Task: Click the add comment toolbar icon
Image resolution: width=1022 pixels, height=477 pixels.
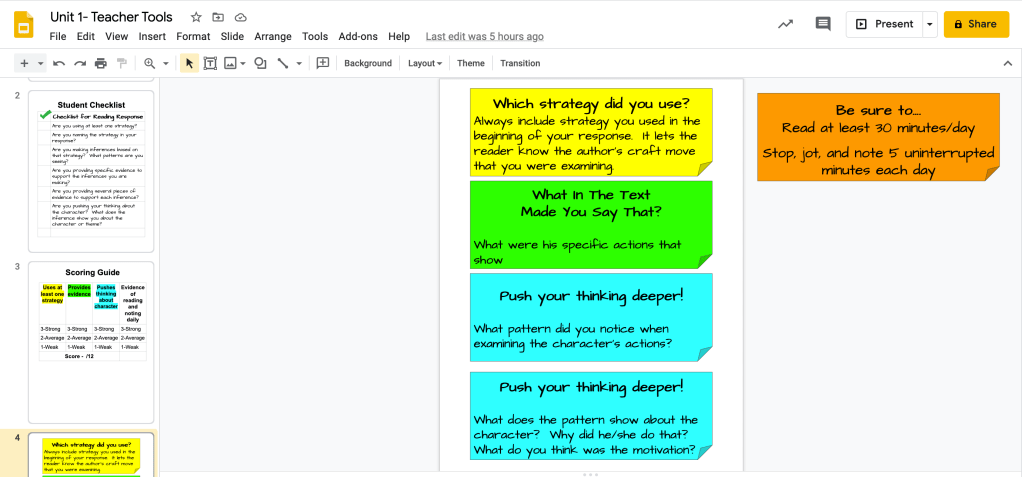Action: (x=323, y=63)
